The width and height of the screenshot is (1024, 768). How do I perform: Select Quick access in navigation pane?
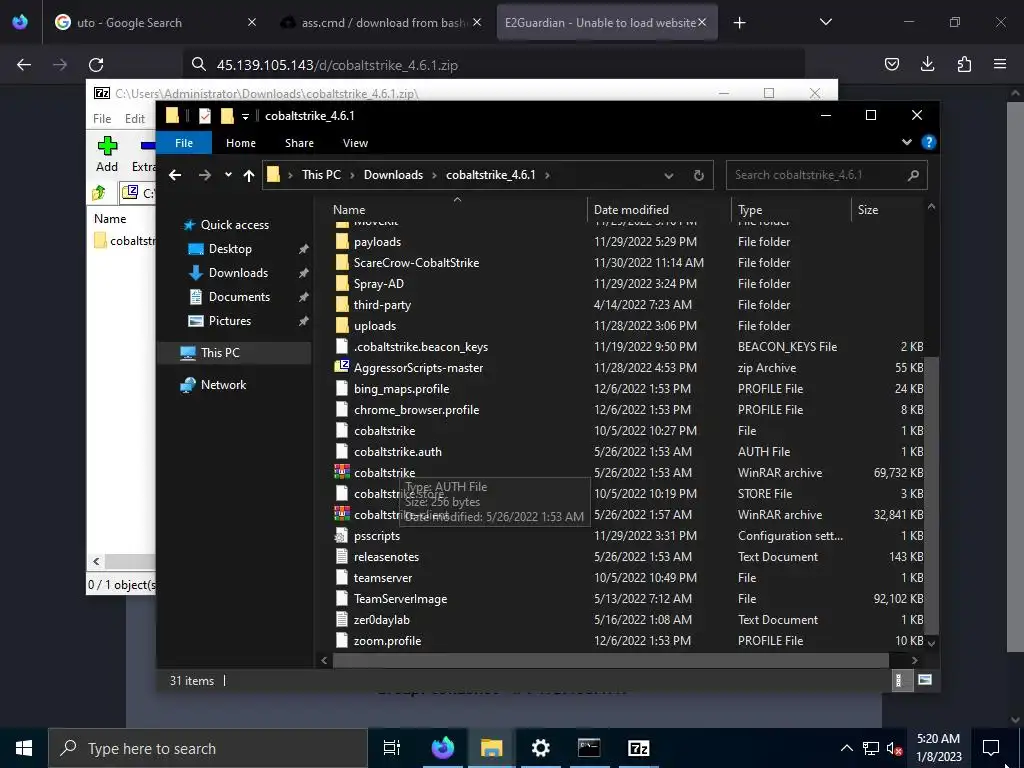pyautogui.click(x=234, y=225)
